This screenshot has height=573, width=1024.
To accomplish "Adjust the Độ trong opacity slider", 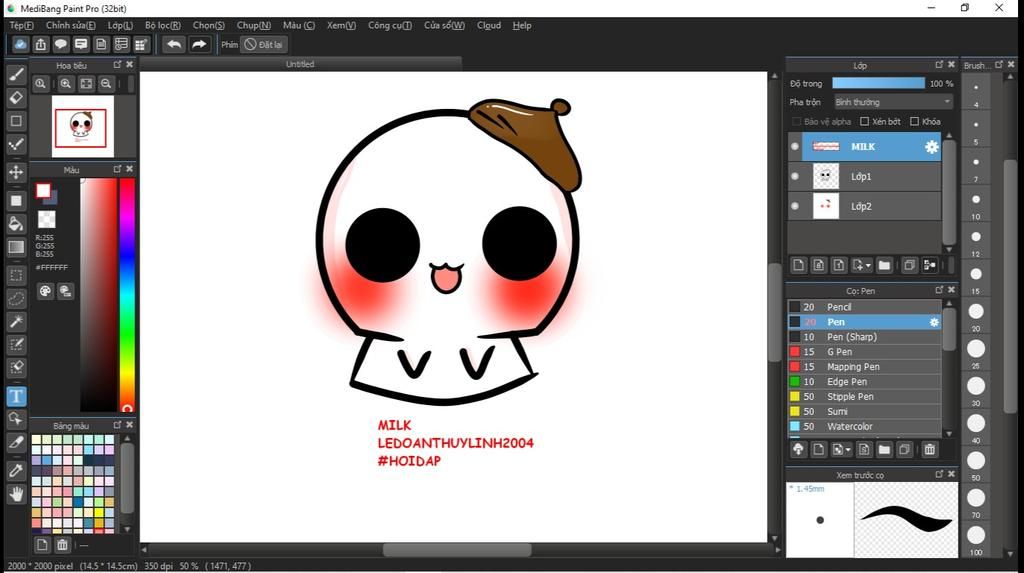I will (x=878, y=84).
